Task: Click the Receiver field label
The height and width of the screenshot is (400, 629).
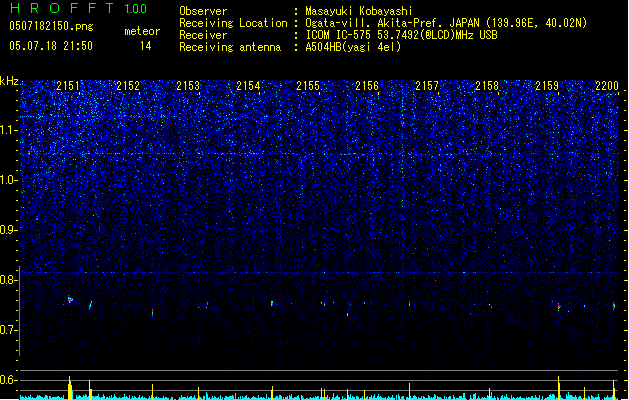Action: tap(203, 35)
